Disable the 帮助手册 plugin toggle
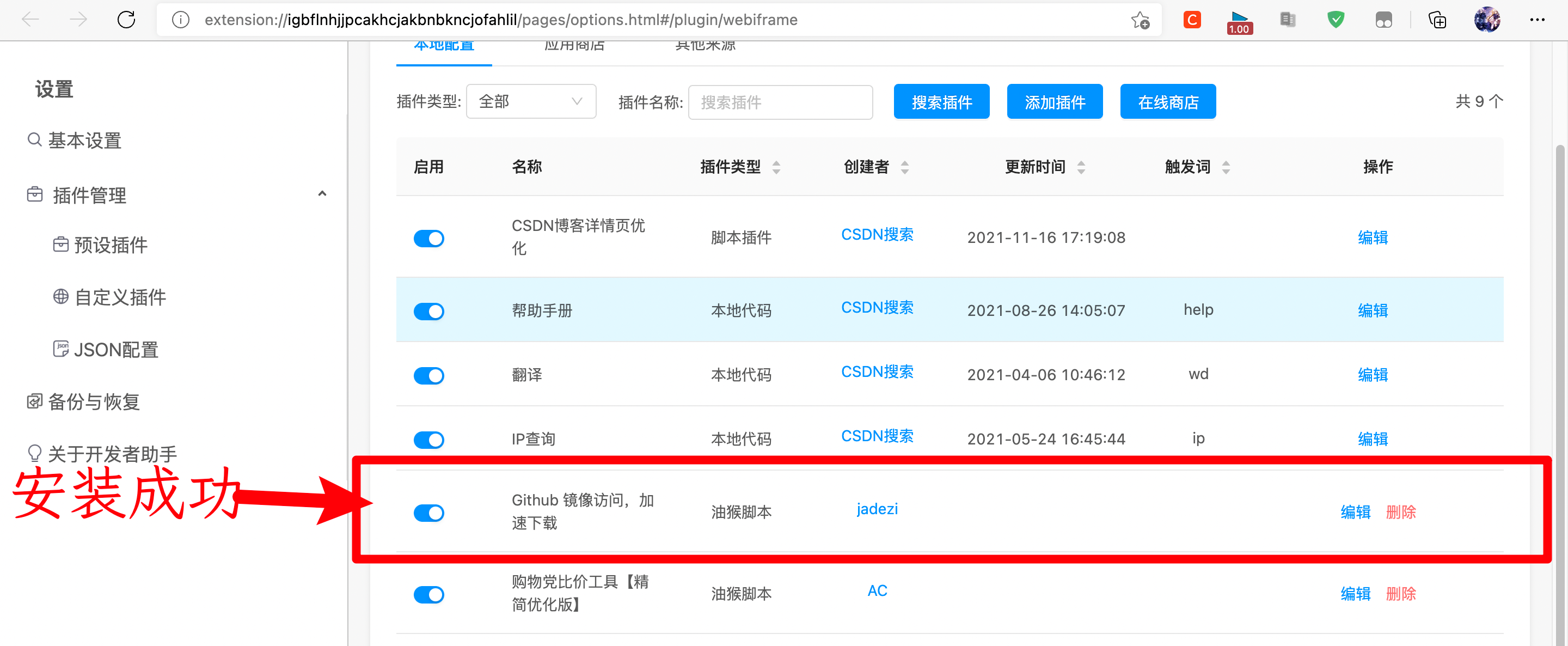This screenshot has width=1568, height=646. (428, 311)
